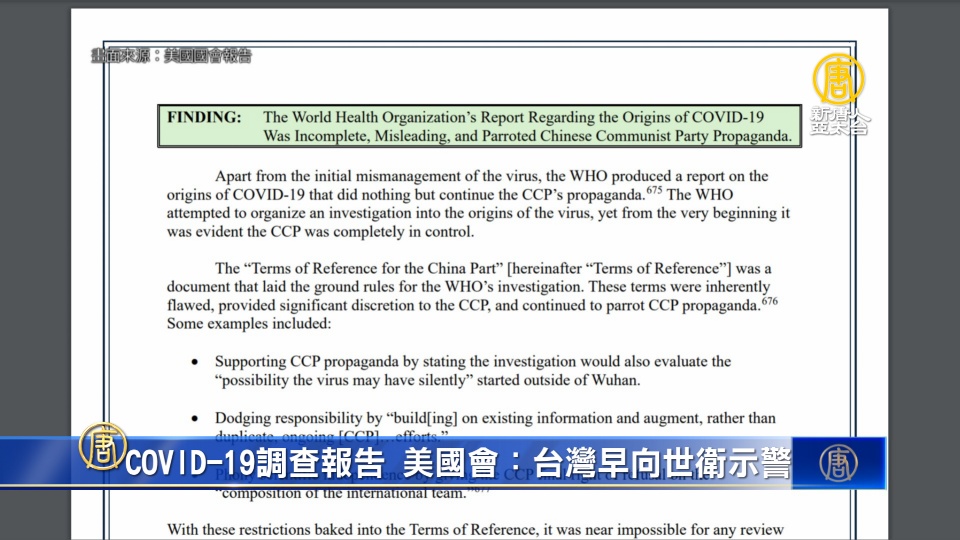Click the bullet before "Dodging responsibility"

(194, 418)
